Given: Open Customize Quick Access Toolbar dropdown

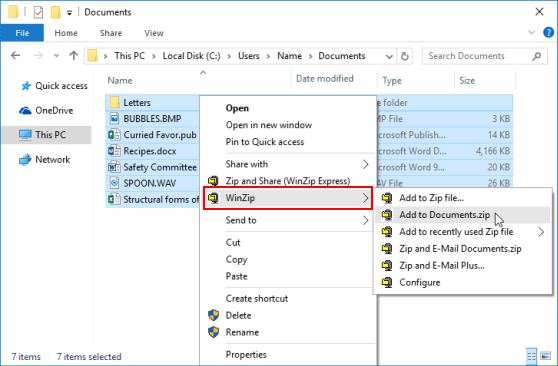Looking at the screenshot, I should [x=69, y=13].
